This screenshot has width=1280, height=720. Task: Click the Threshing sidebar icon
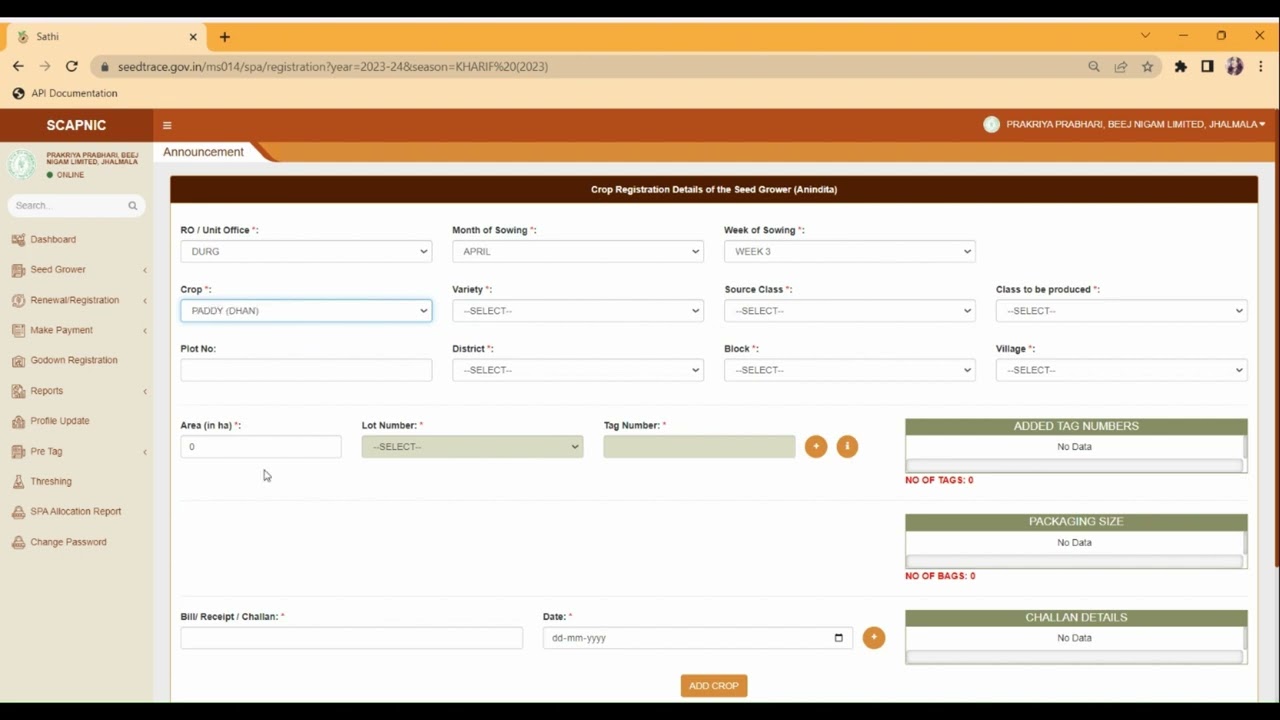coord(18,481)
